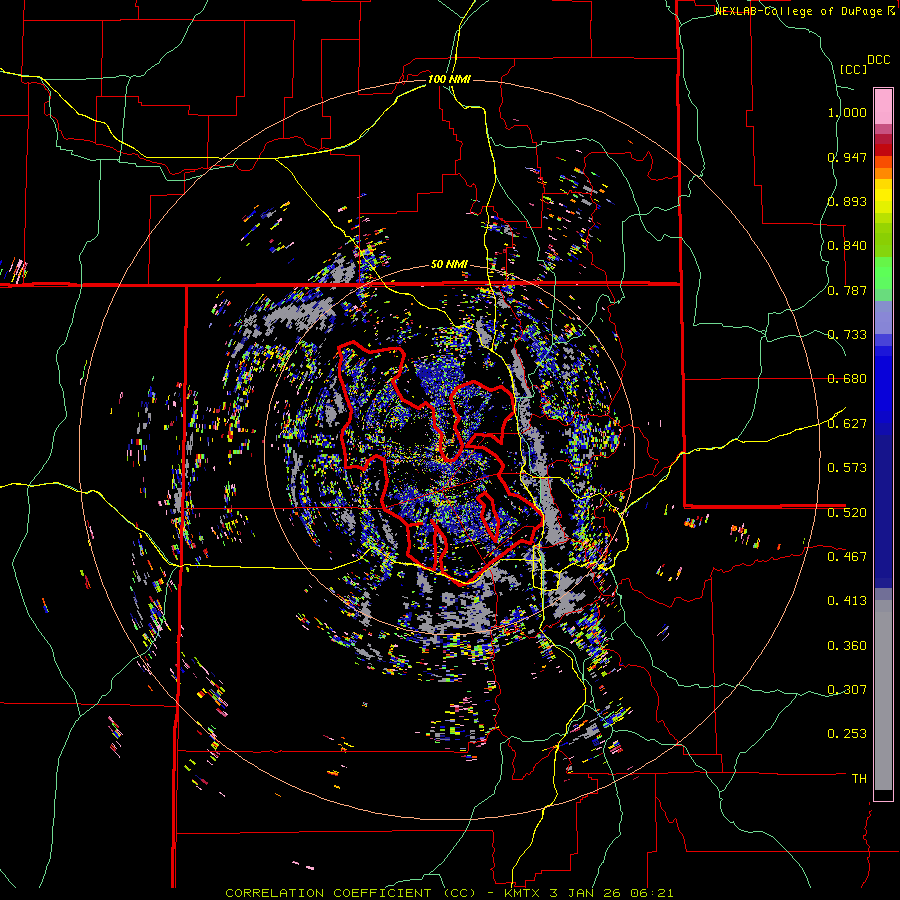900x900 pixels.
Task: Click the 0.573 scale value
Action: [x=847, y=468]
